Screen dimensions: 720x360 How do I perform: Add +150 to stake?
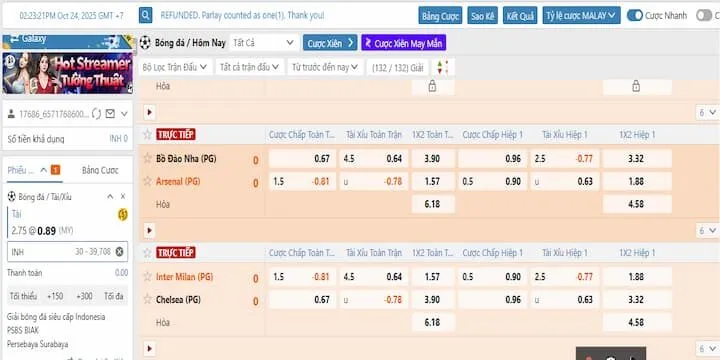point(55,296)
